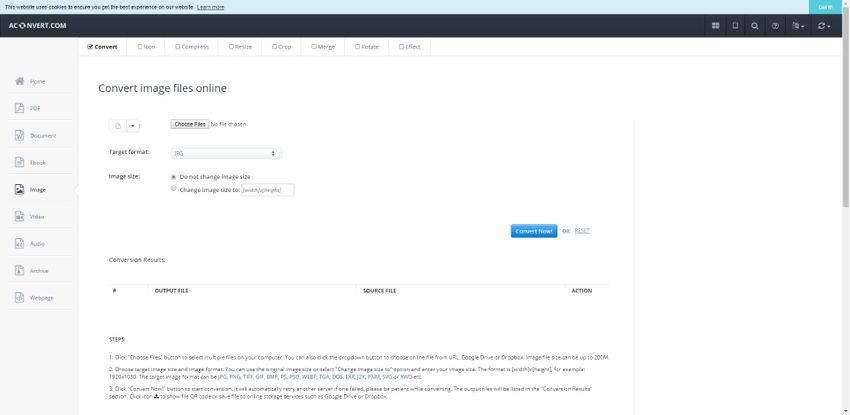Switch to the Resize tab
The height and width of the screenshot is (415, 850).
[240, 46]
